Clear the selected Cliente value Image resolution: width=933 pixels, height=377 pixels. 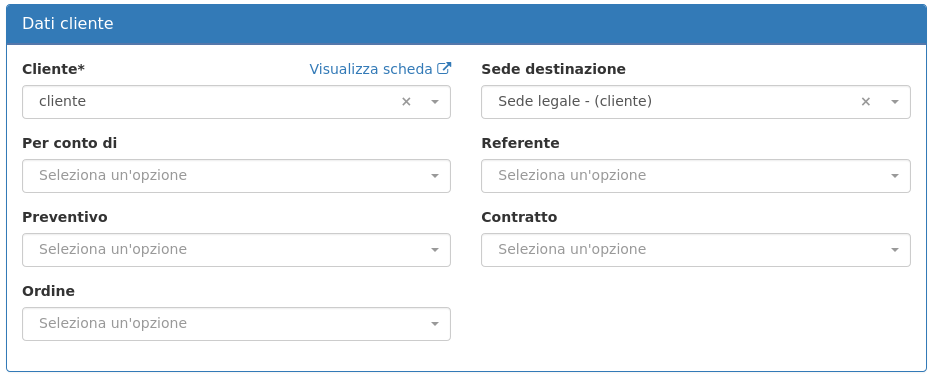406,102
